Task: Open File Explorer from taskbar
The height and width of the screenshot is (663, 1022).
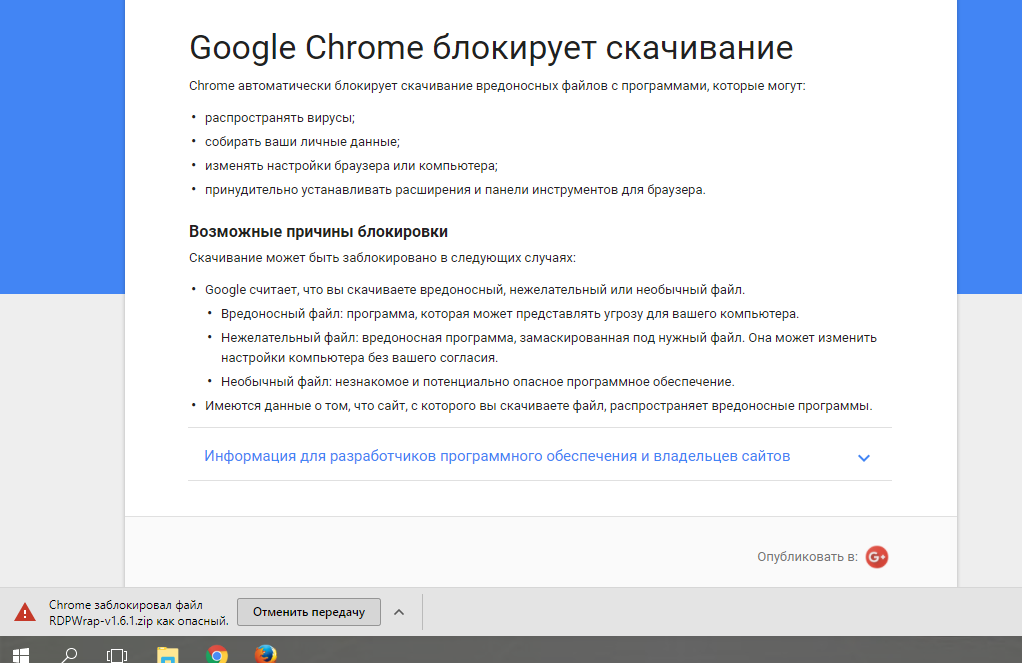Action: click(x=168, y=655)
